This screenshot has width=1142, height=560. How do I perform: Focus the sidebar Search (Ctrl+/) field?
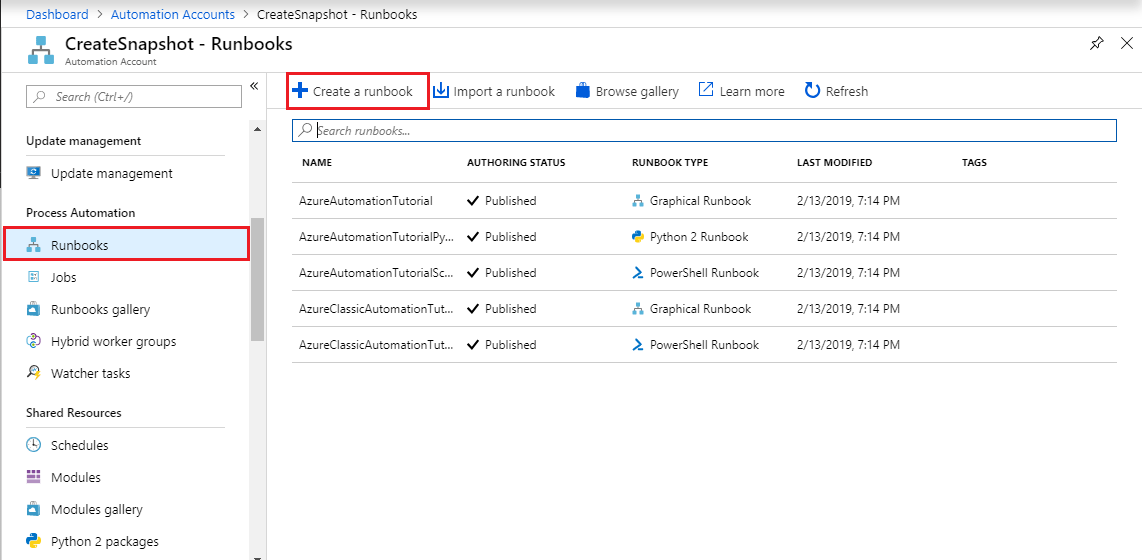134,97
